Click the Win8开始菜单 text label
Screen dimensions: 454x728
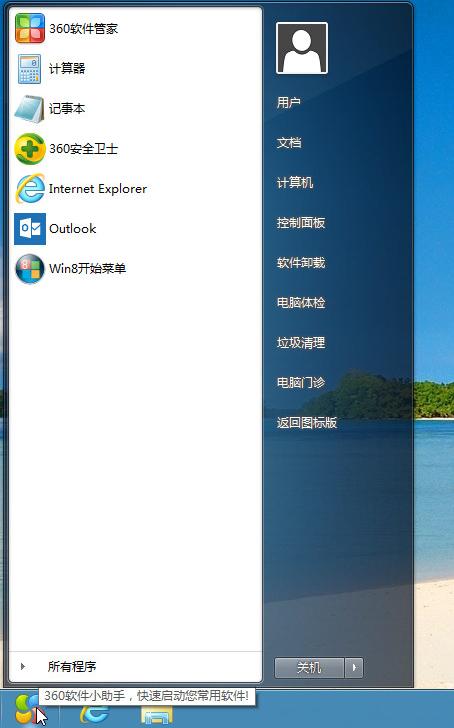point(88,268)
